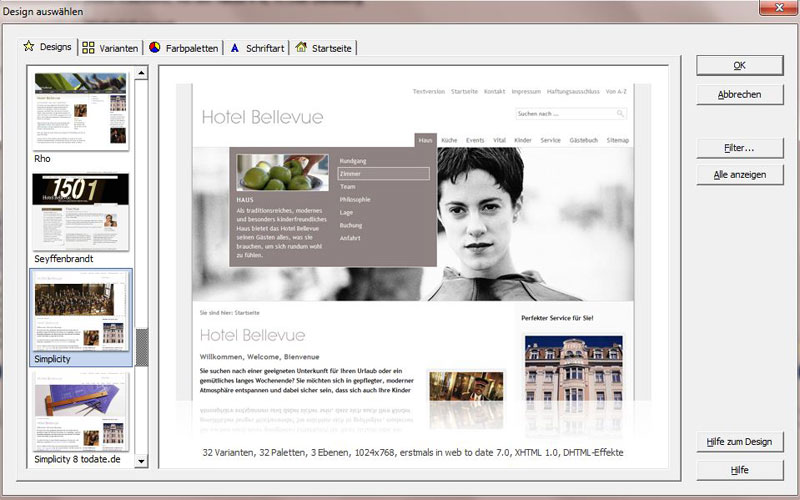Open the Farbpaletten tab label

191,48
